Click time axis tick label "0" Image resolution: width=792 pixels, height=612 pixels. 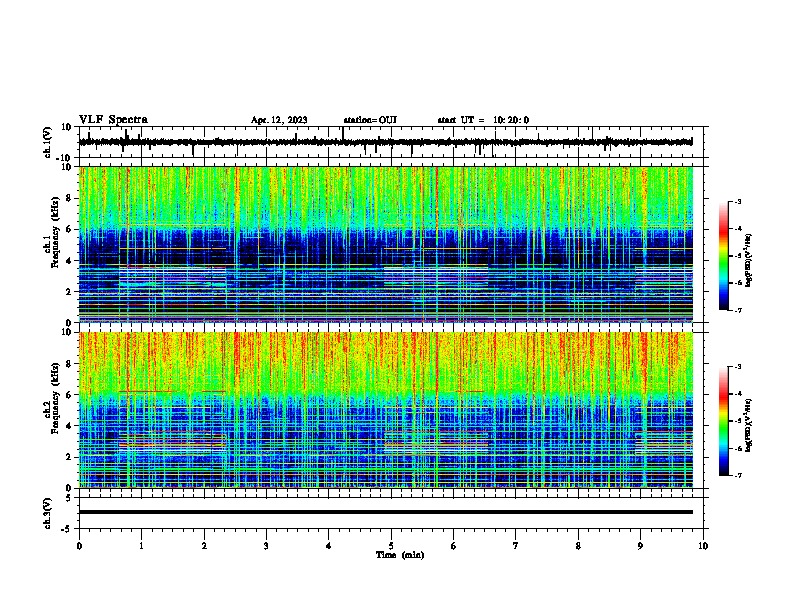[x=79, y=546]
